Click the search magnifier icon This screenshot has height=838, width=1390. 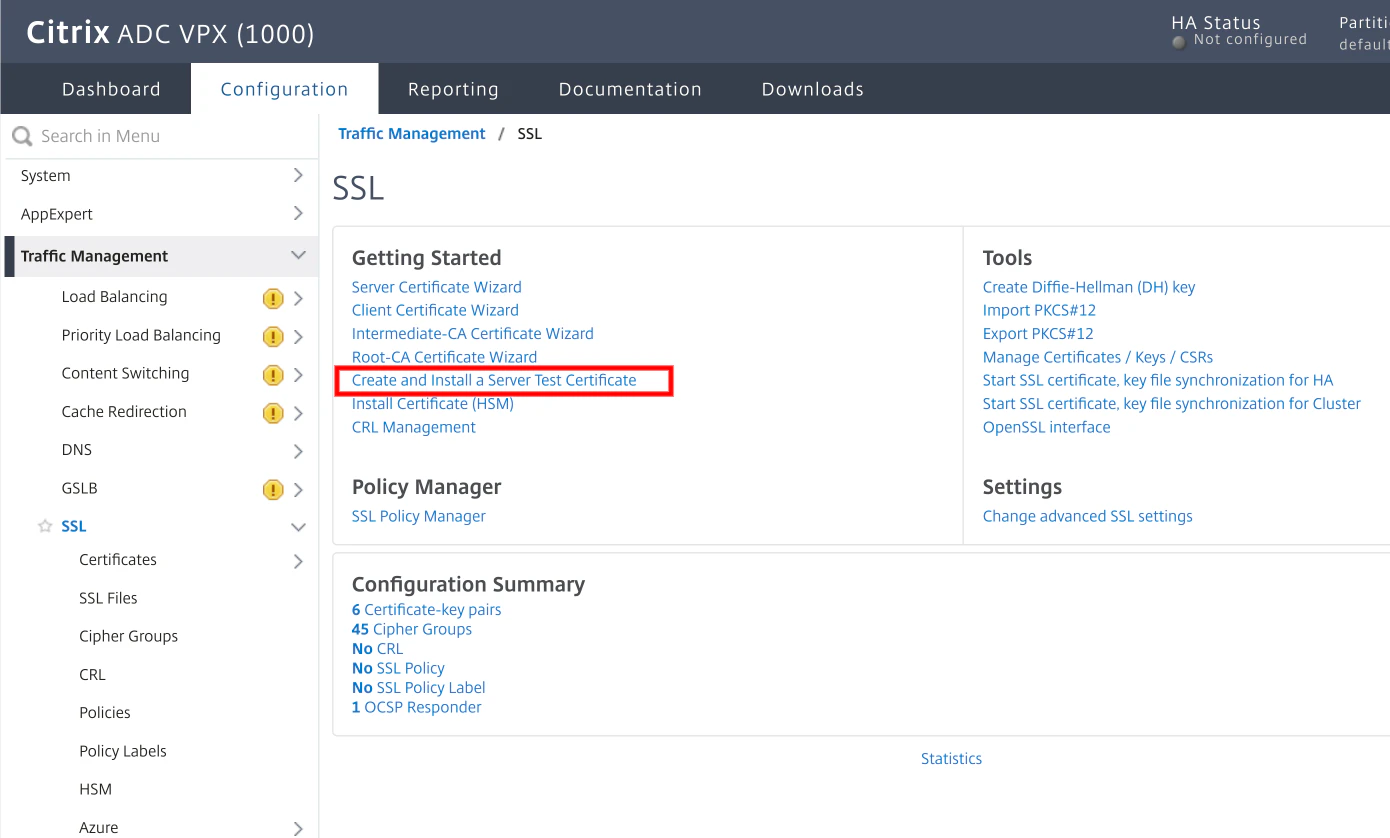pyautogui.click(x=20, y=136)
